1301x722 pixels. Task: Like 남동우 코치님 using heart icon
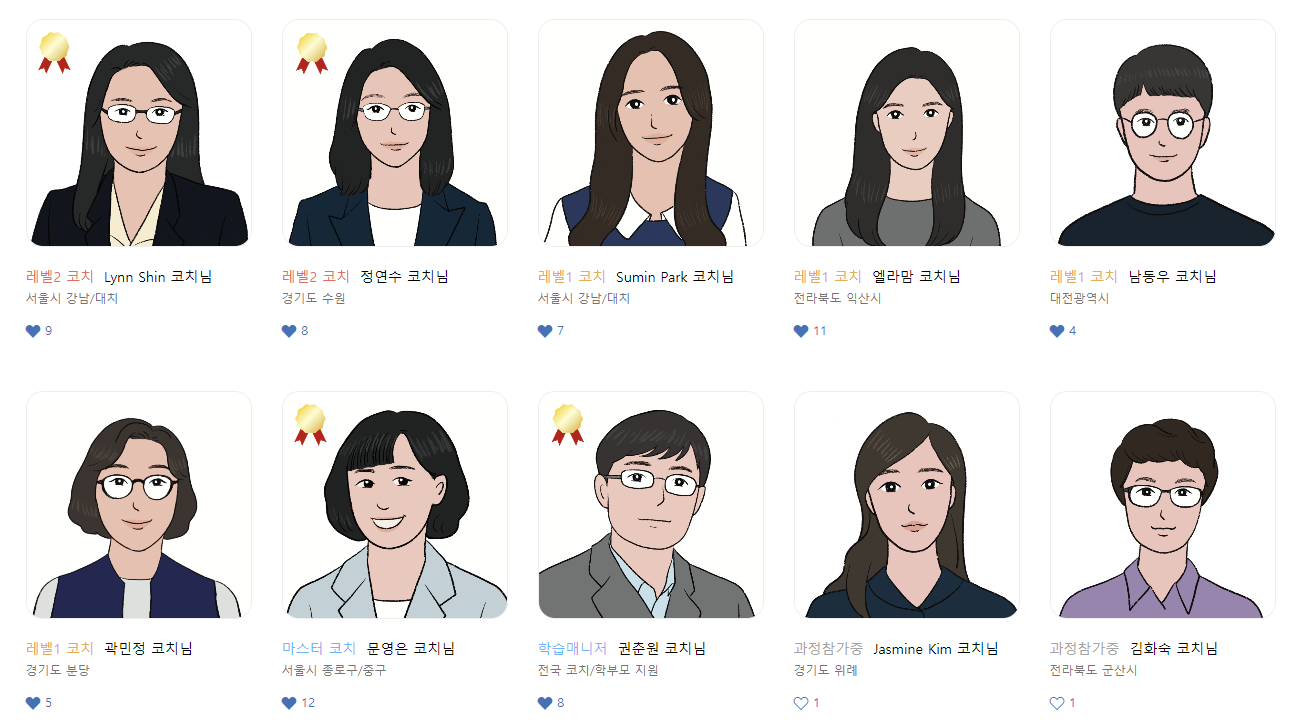pos(1057,331)
